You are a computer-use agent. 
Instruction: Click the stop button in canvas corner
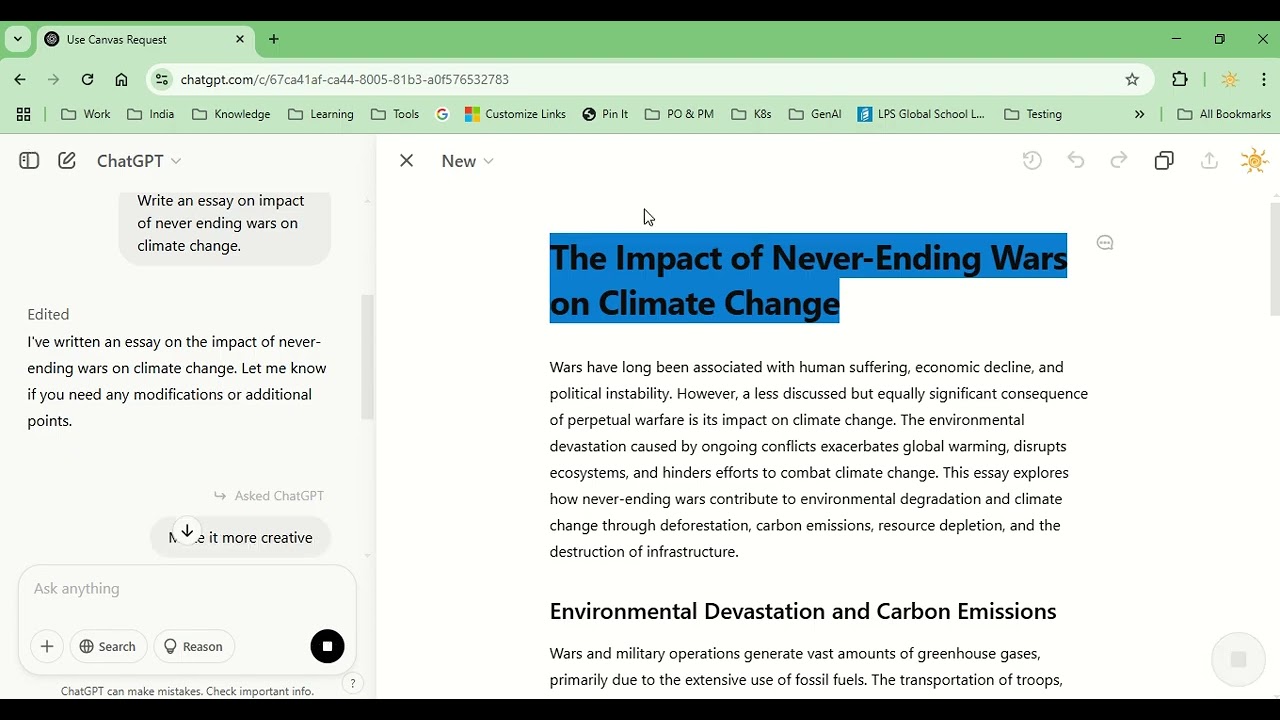1238,659
